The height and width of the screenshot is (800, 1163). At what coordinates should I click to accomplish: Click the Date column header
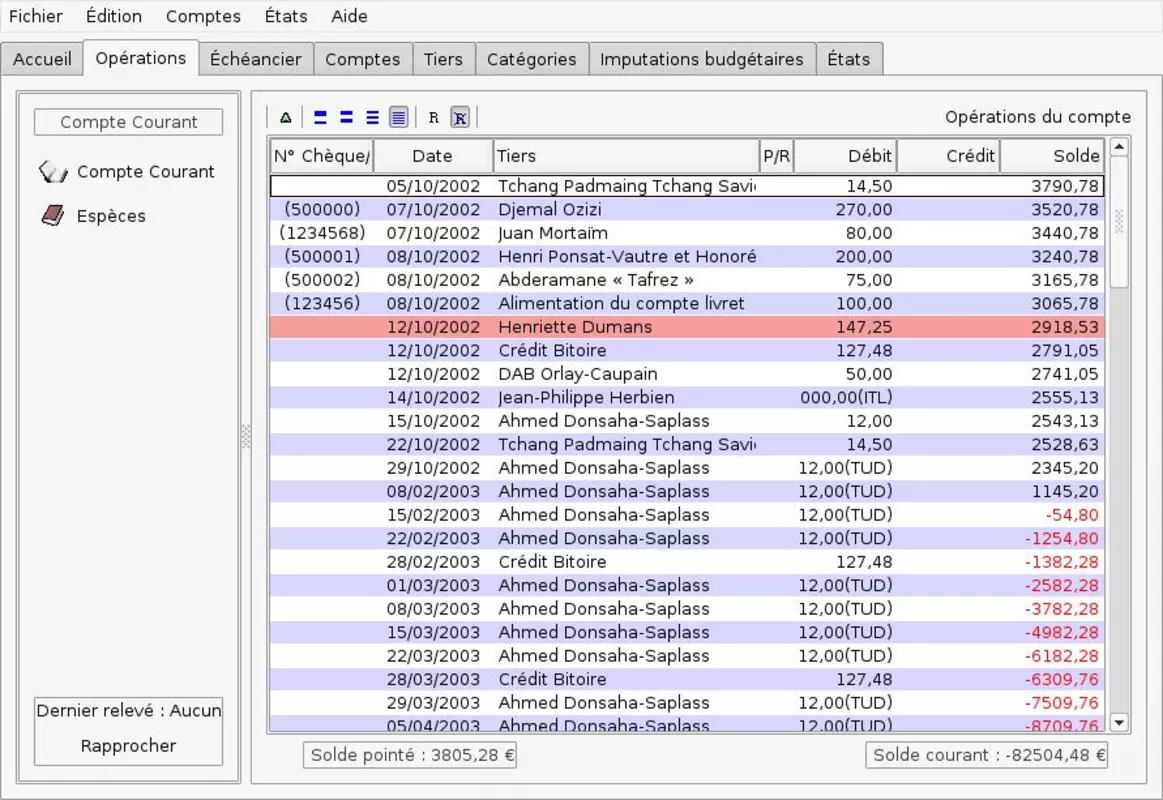click(433, 156)
